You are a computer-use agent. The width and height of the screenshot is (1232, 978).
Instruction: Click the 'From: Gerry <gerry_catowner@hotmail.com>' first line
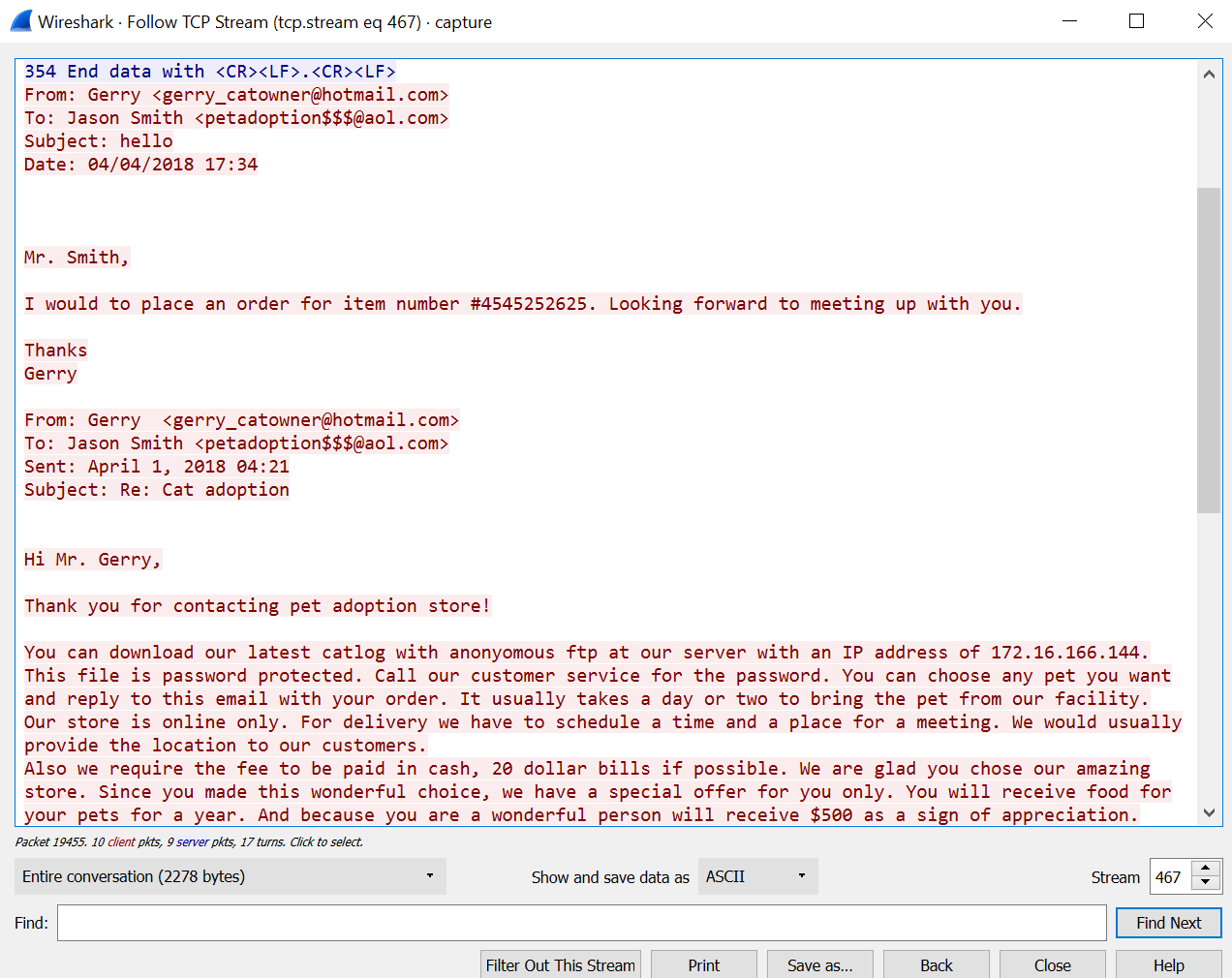click(236, 95)
